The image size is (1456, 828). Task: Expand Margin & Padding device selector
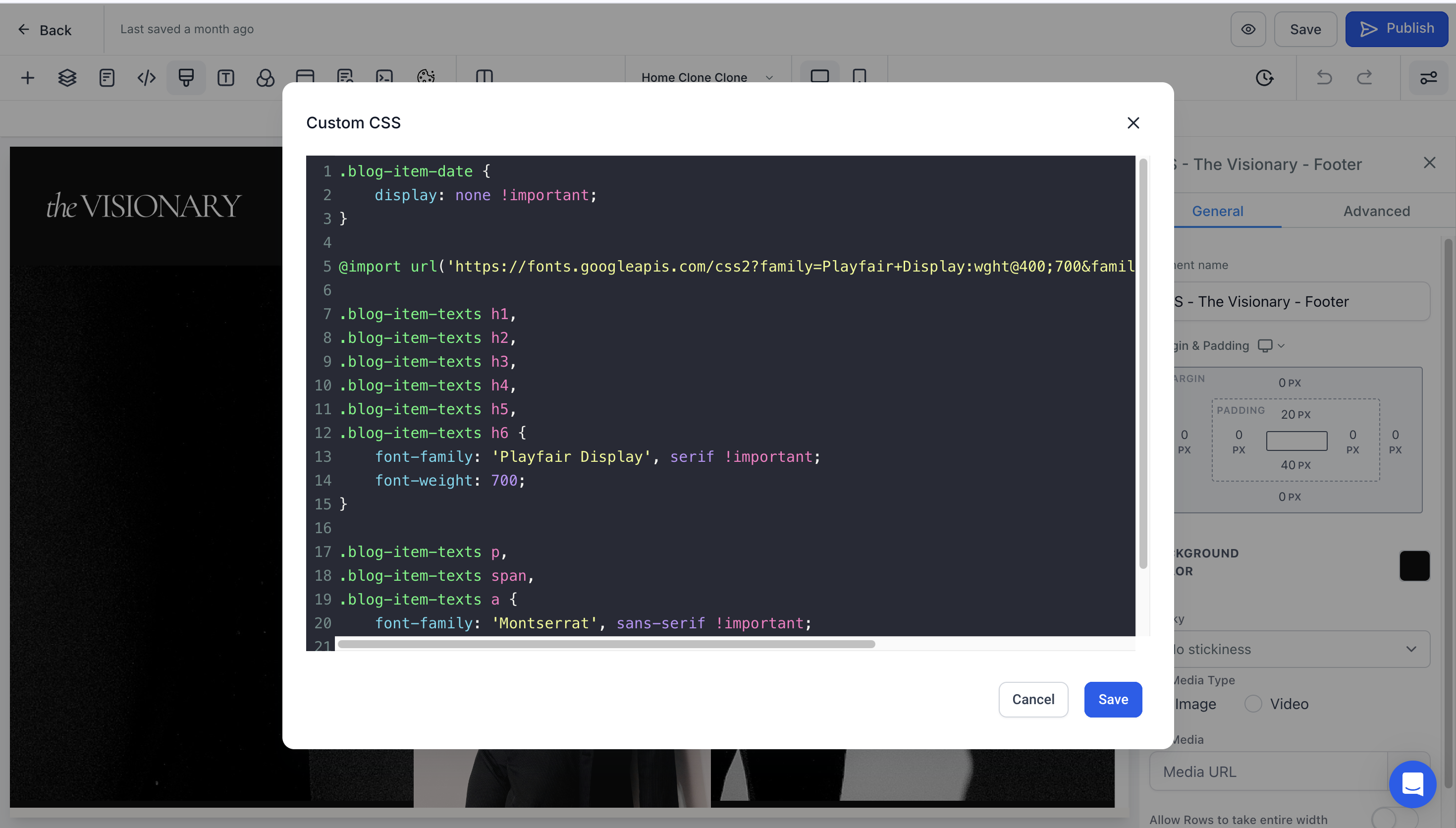coord(1271,346)
